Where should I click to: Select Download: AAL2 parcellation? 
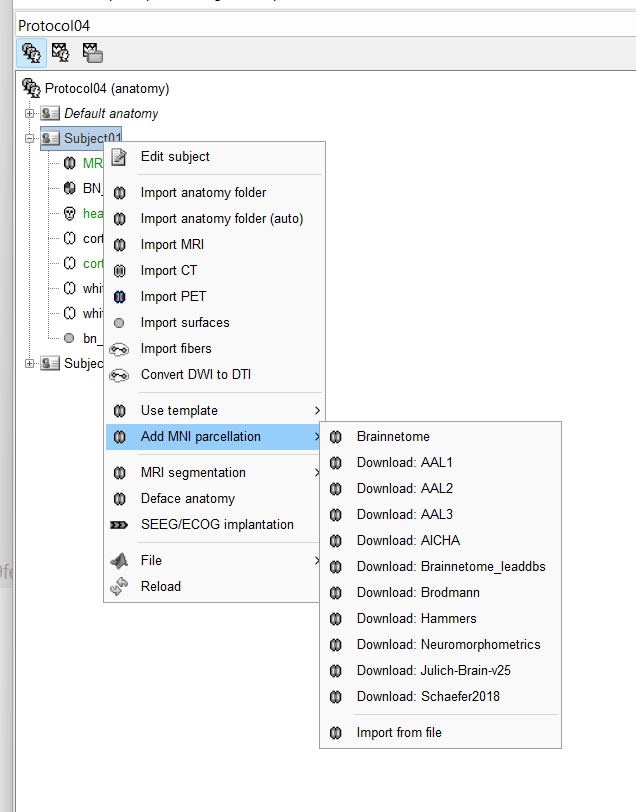pyautogui.click(x=440, y=488)
